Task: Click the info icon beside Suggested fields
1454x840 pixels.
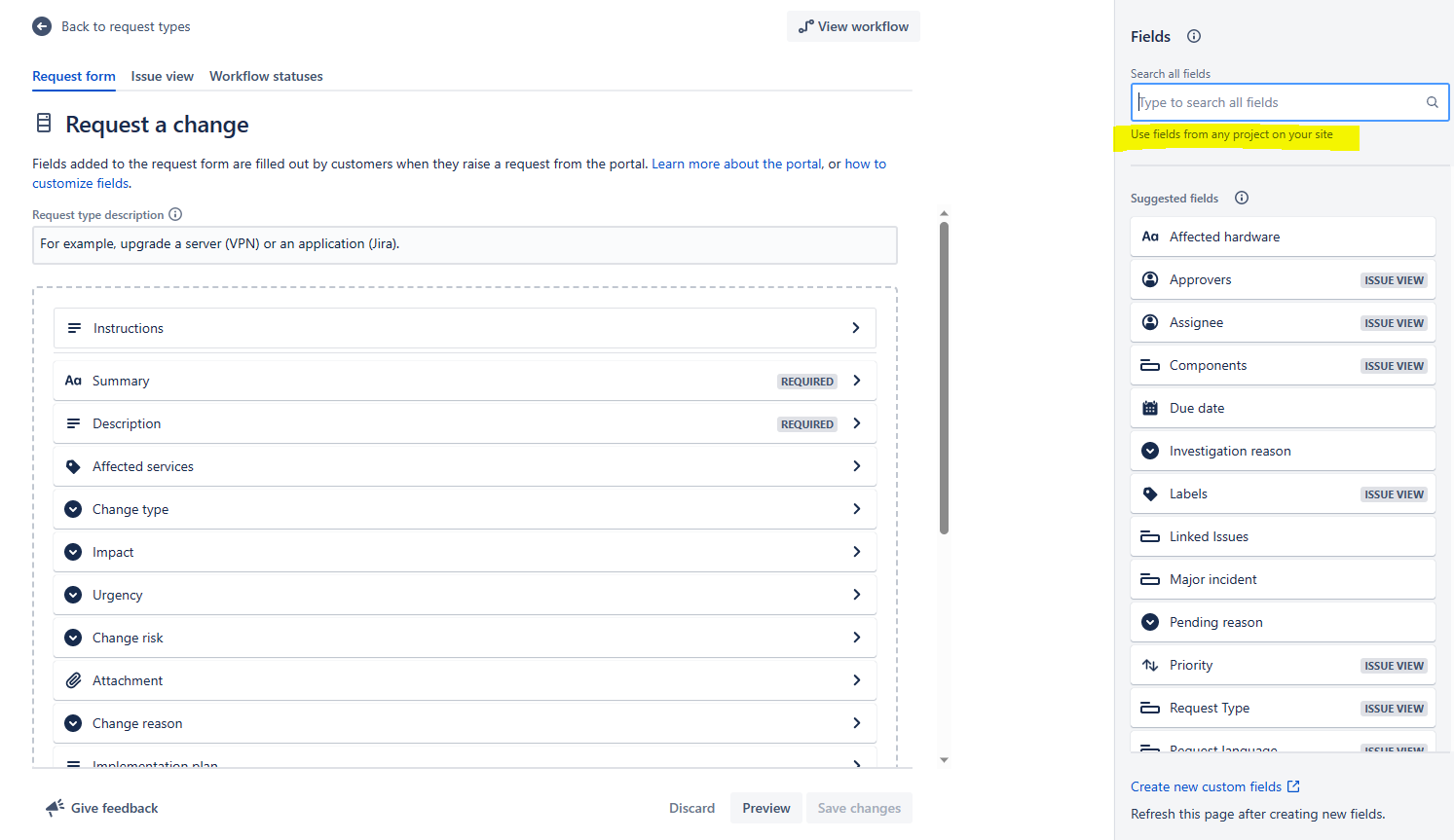Action: click(x=1241, y=198)
